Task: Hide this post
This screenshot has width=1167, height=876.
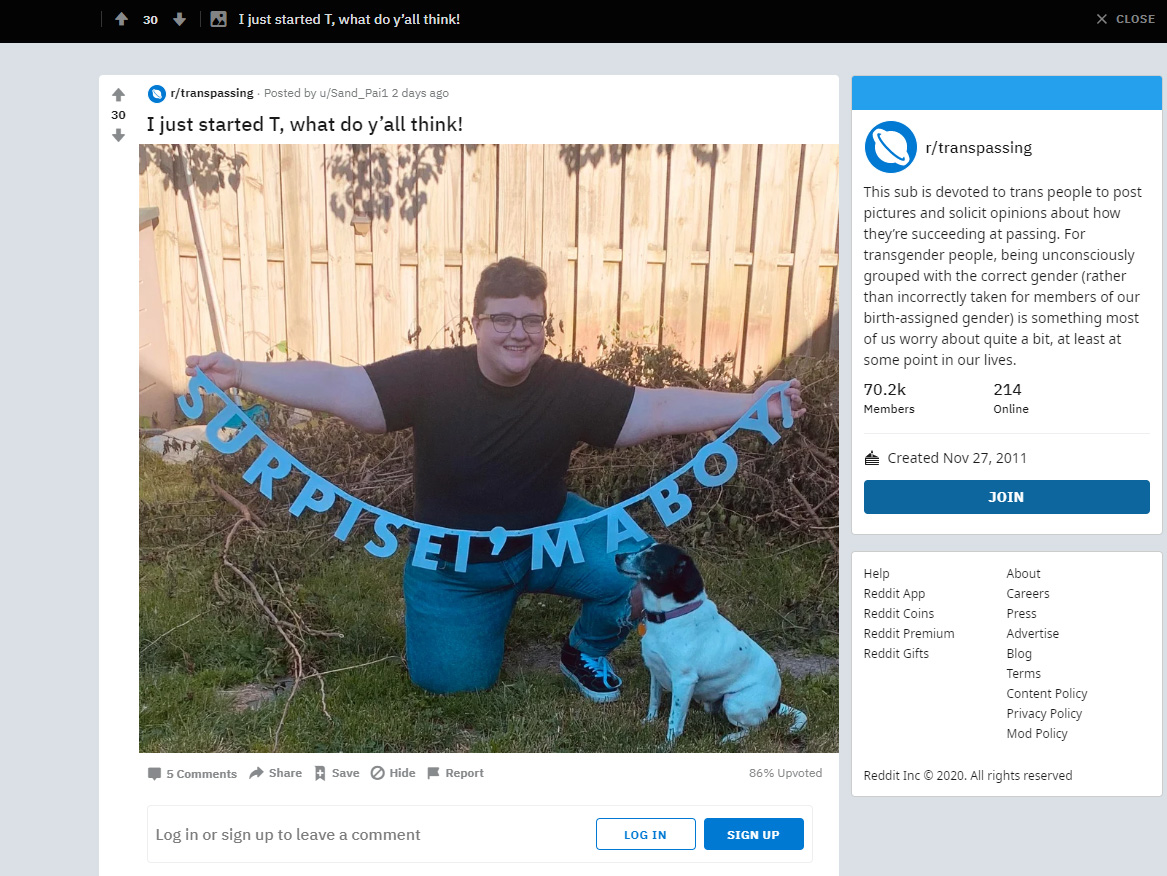Action: pos(393,773)
